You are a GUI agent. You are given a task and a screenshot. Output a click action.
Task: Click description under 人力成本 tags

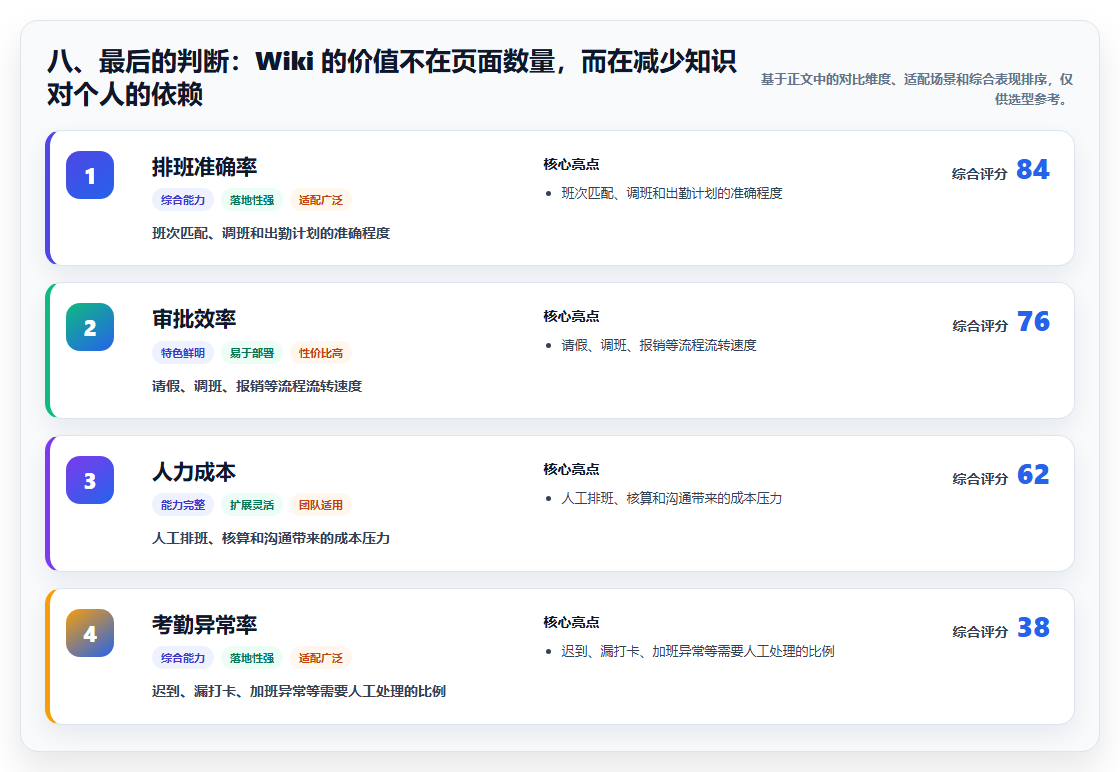271,538
